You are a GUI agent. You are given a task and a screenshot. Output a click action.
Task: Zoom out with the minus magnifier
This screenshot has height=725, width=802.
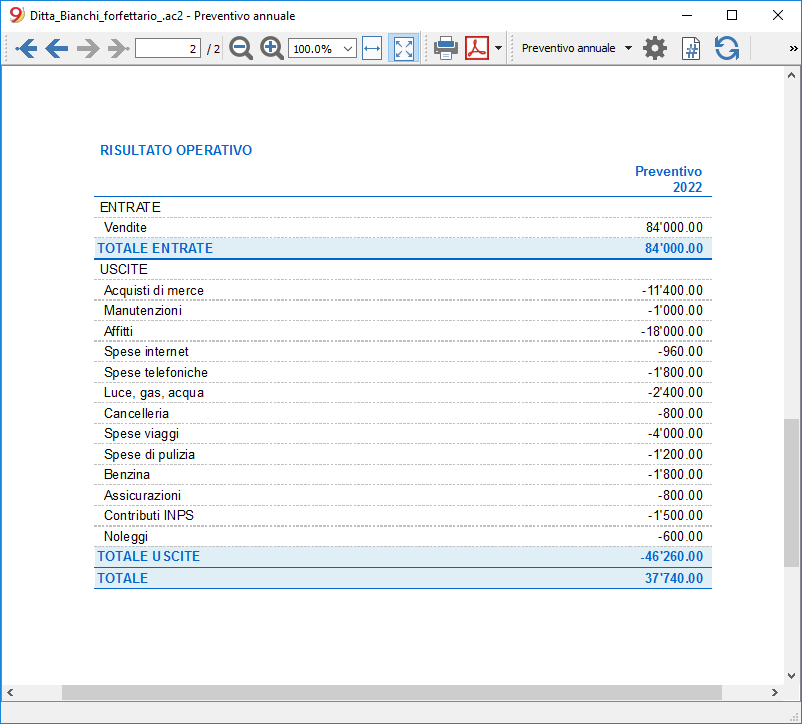[240, 49]
